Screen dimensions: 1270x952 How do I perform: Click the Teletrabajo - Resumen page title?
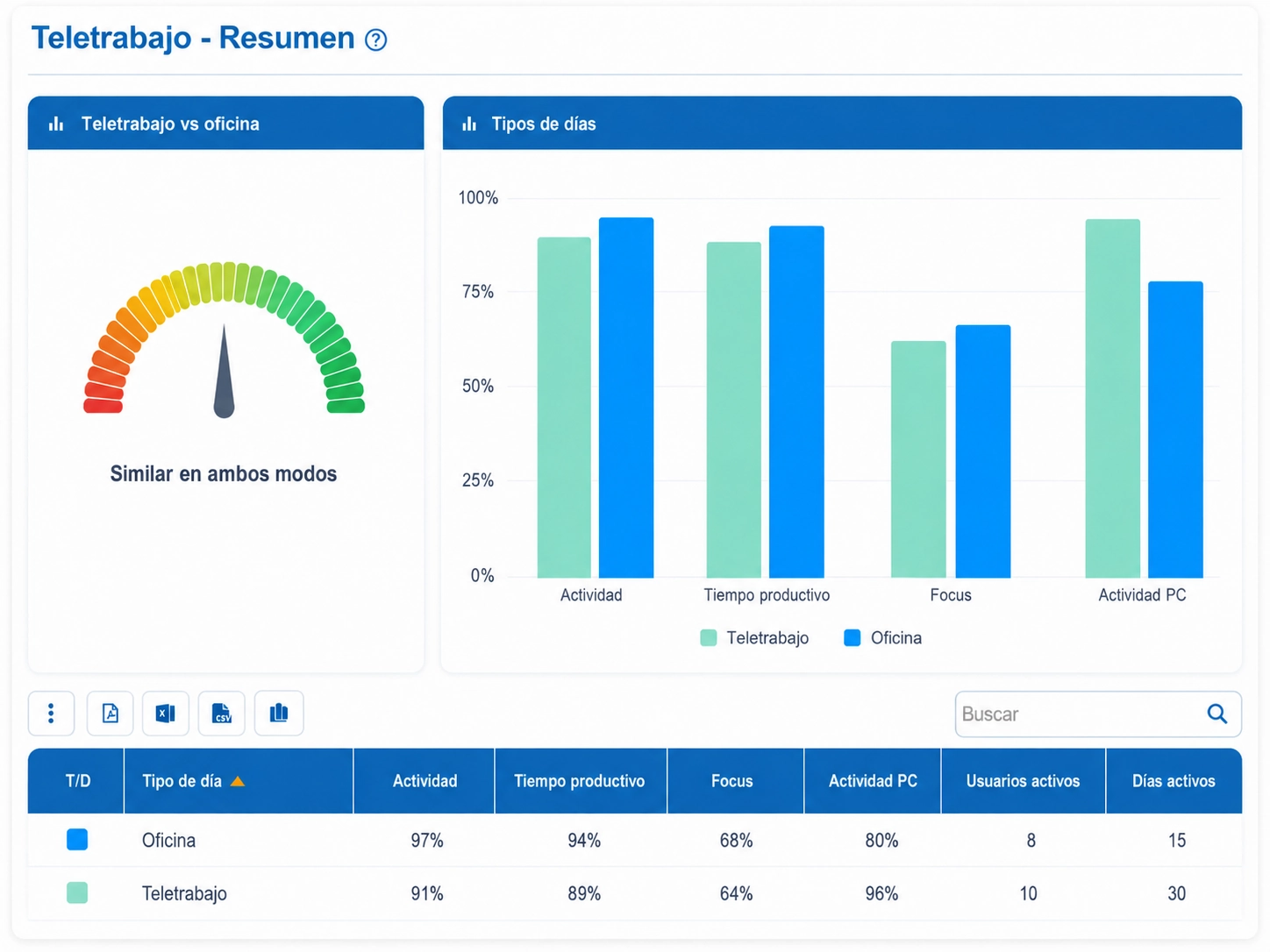pyautogui.click(x=193, y=39)
